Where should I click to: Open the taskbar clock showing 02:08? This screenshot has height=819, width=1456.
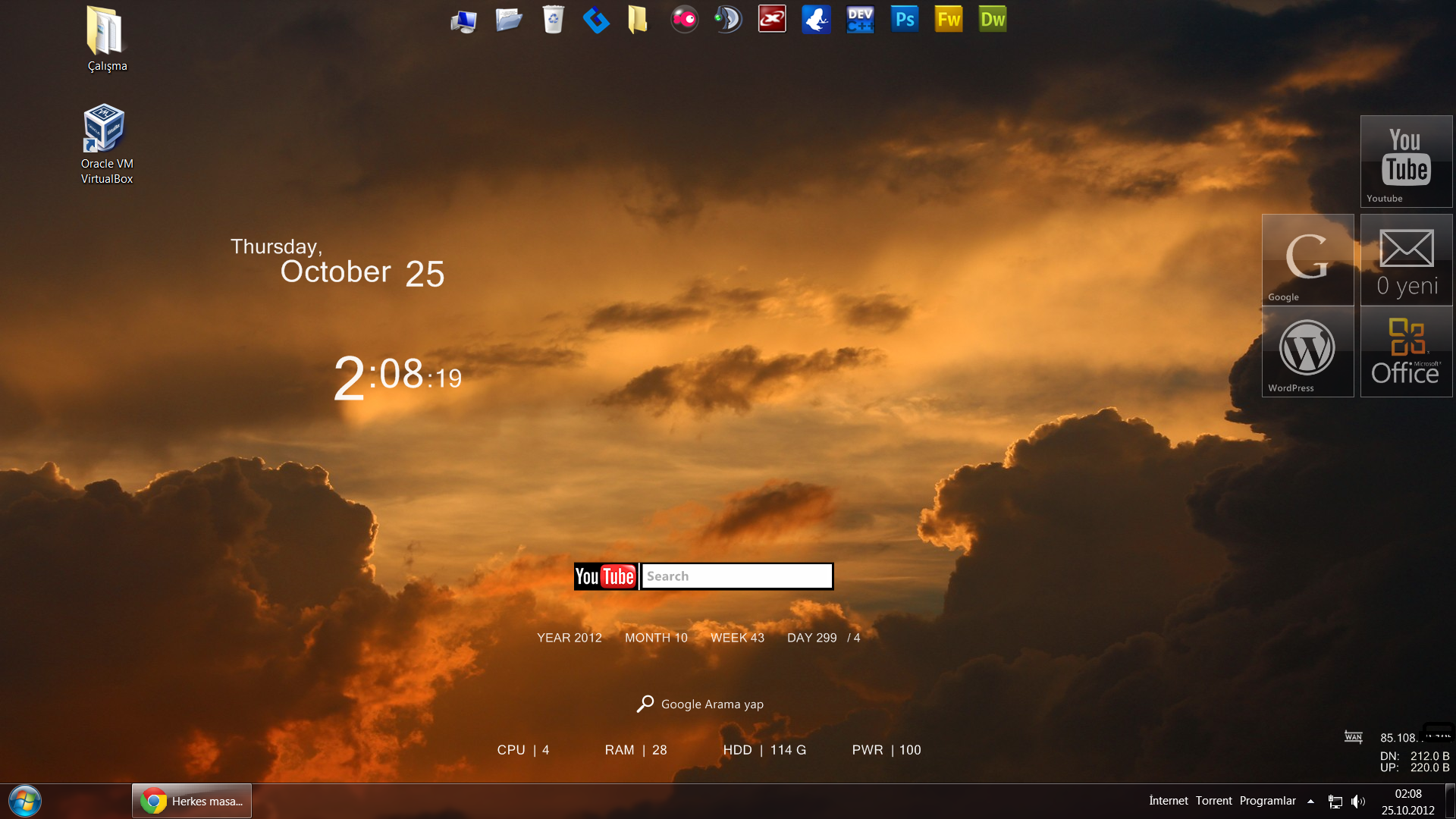(x=1408, y=802)
